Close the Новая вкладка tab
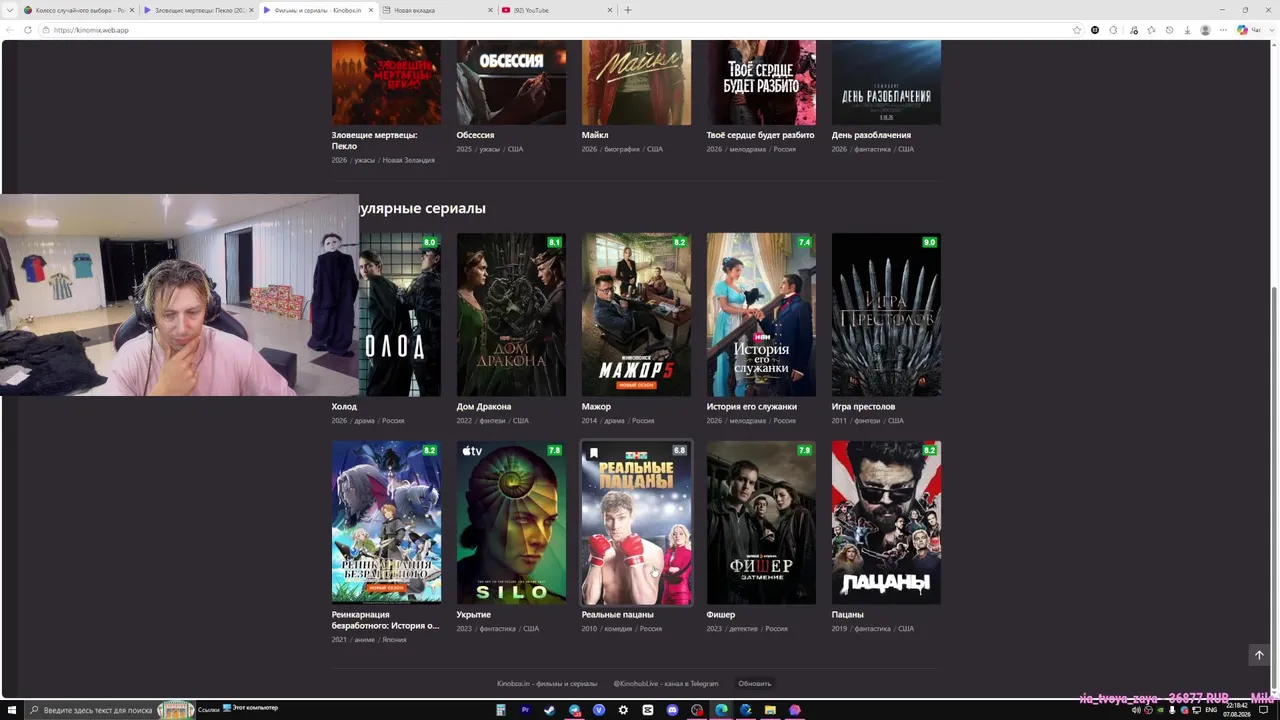Viewport: 1280px width, 720px height. tap(491, 10)
